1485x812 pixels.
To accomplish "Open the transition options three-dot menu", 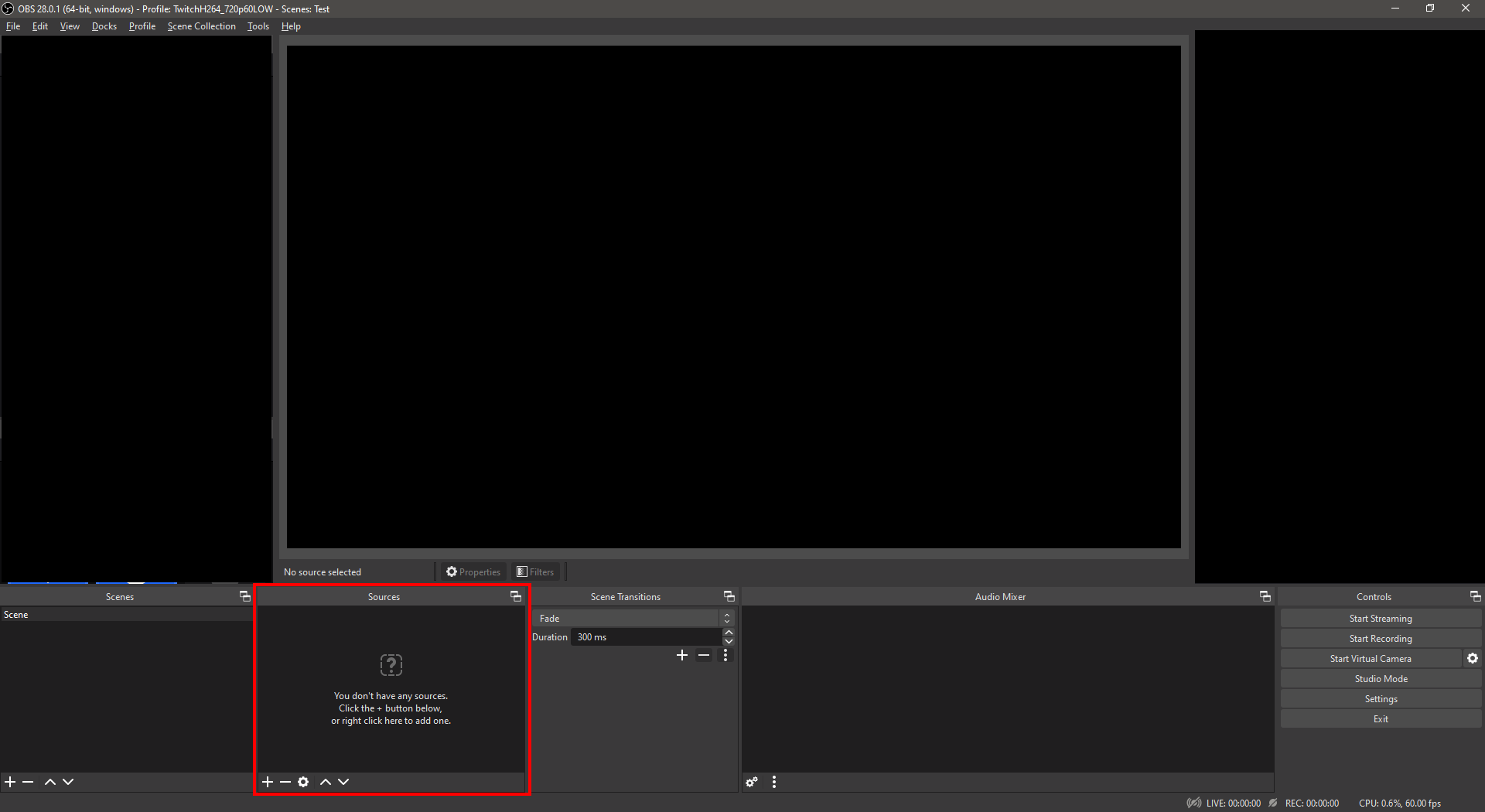I will 725,655.
